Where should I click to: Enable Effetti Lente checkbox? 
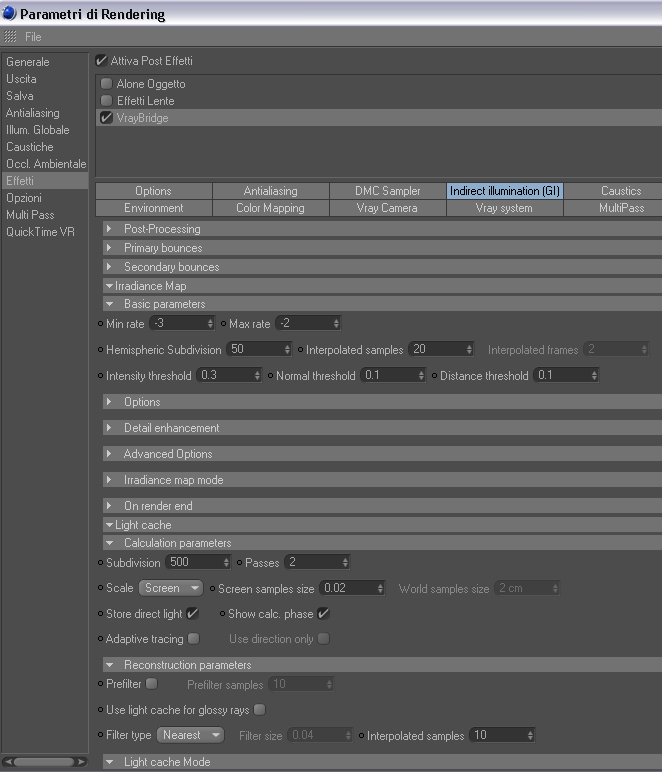pyautogui.click(x=106, y=100)
